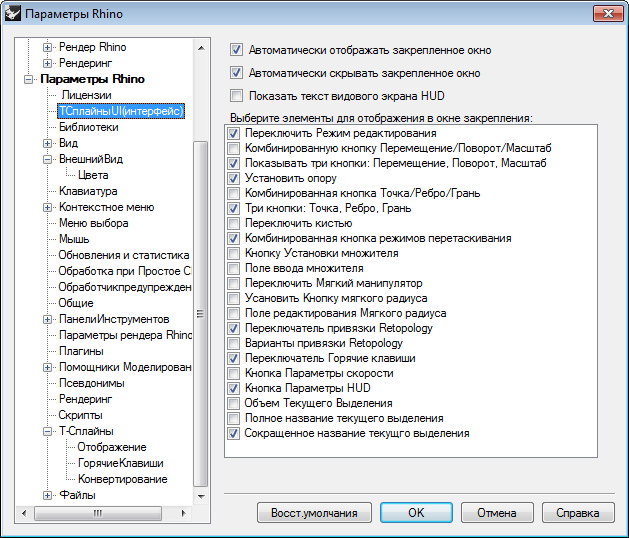629x538 pixels.
Task: Toggle Переключатель Горячие клавиши checkbox
Action: [233, 358]
